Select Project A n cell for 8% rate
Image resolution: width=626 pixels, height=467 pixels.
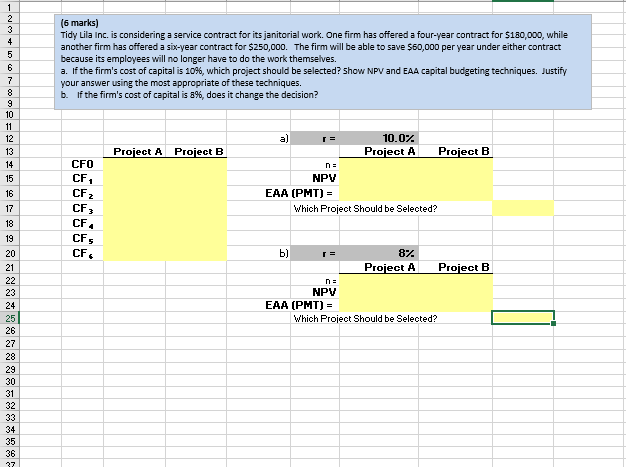coord(379,280)
